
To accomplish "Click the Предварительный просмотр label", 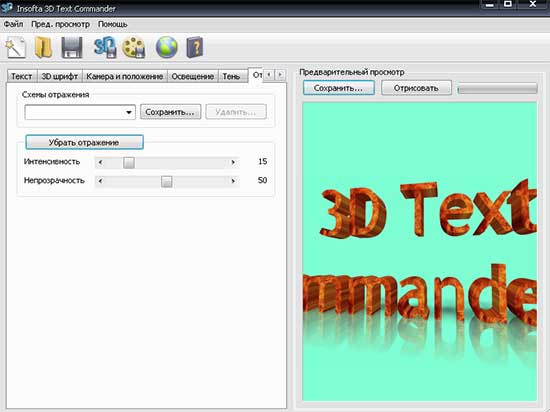I will pyautogui.click(x=352, y=72).
